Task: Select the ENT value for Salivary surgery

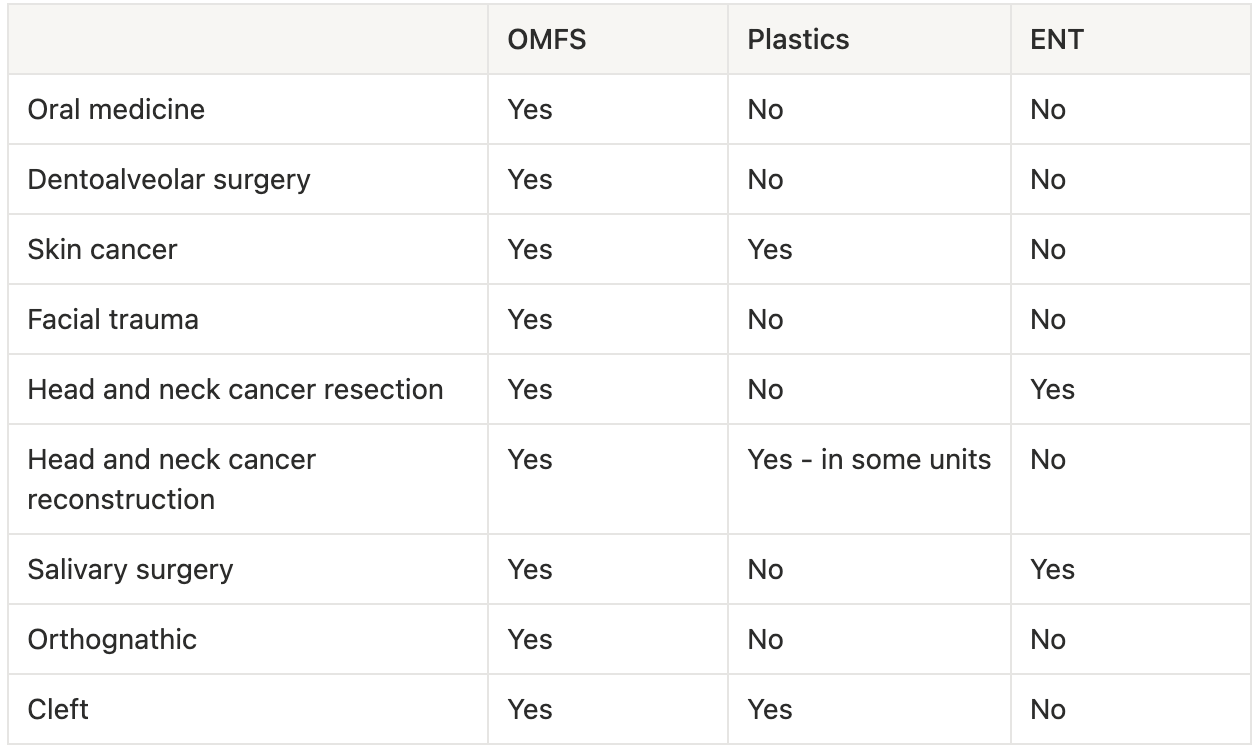Action: click(x=1052, y=570)
